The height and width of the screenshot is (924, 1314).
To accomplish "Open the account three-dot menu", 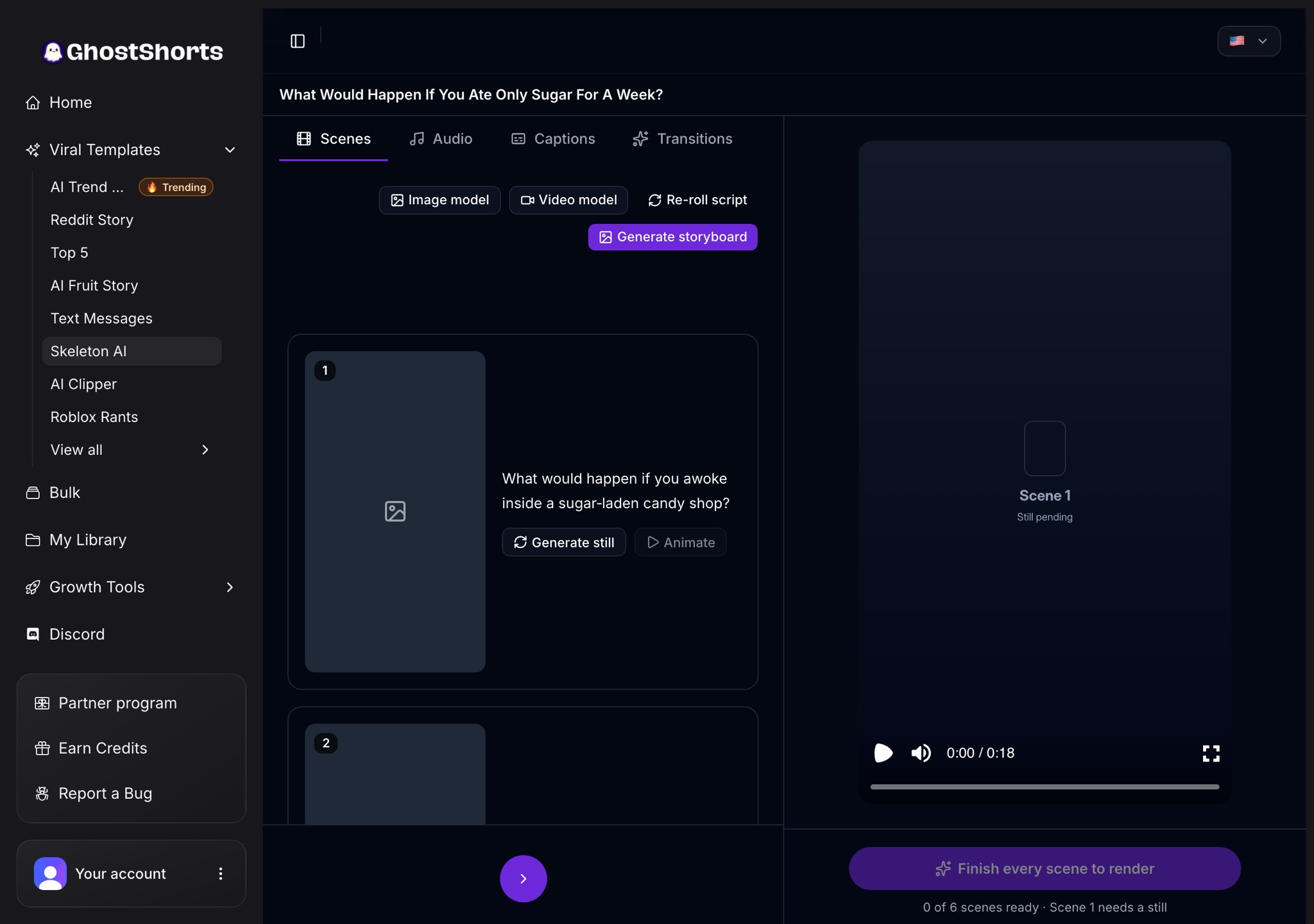I will pos(221,873).
